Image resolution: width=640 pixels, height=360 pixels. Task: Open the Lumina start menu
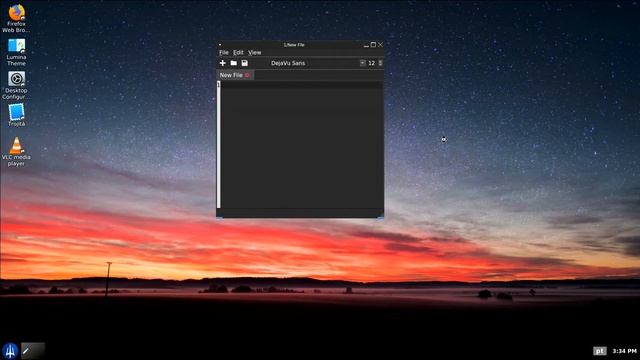click(x=10, y=351)
